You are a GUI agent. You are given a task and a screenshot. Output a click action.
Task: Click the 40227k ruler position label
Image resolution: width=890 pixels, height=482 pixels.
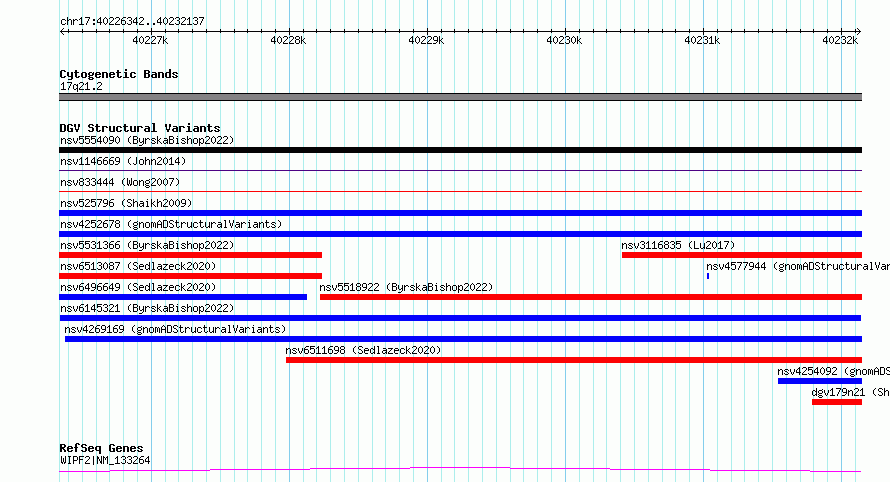point(150,40)
